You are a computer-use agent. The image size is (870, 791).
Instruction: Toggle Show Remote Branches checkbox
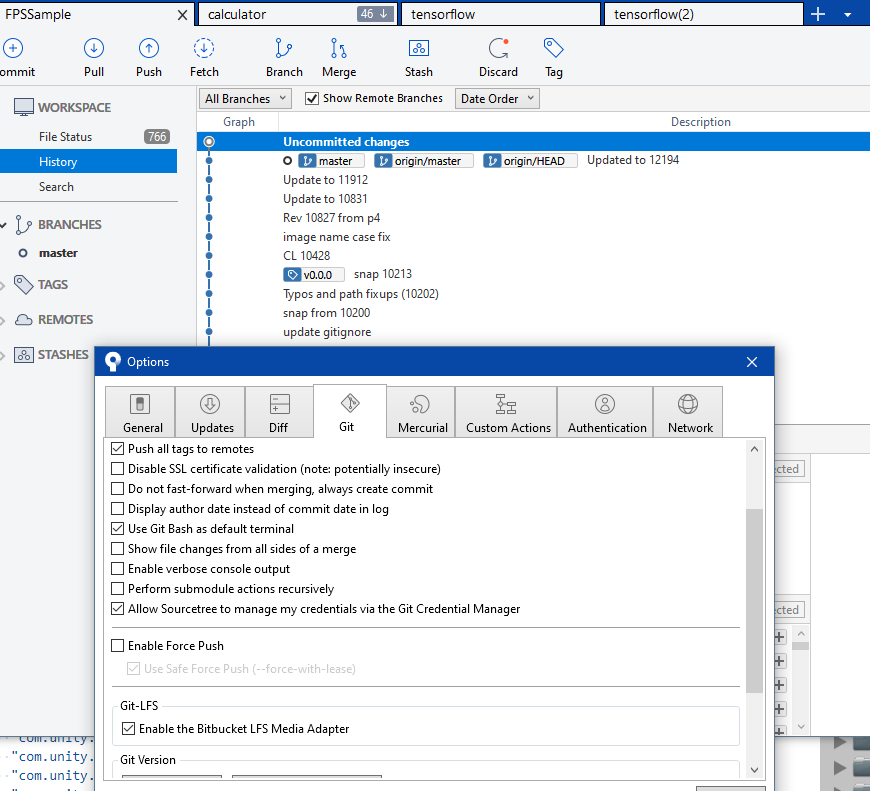point(312,99)
